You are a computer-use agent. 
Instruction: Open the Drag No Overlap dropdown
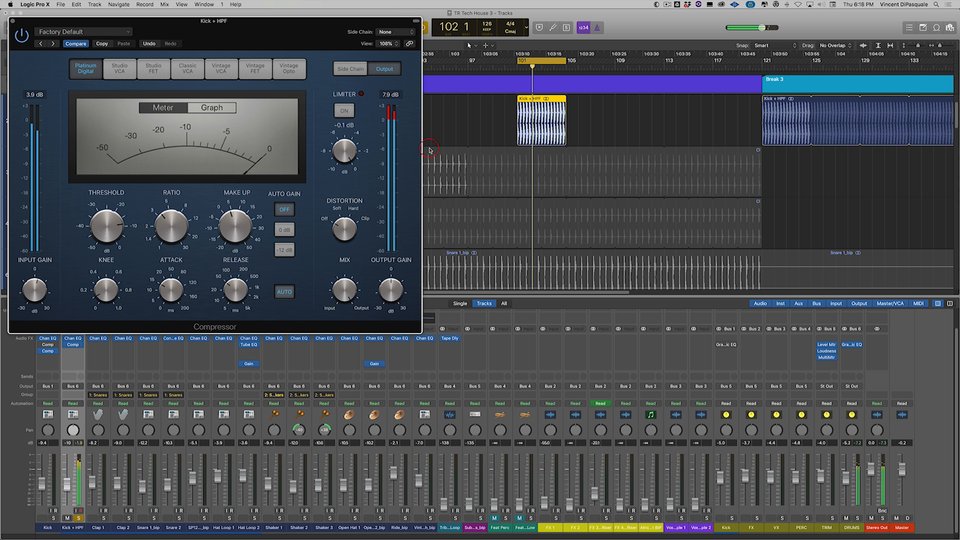836,45
